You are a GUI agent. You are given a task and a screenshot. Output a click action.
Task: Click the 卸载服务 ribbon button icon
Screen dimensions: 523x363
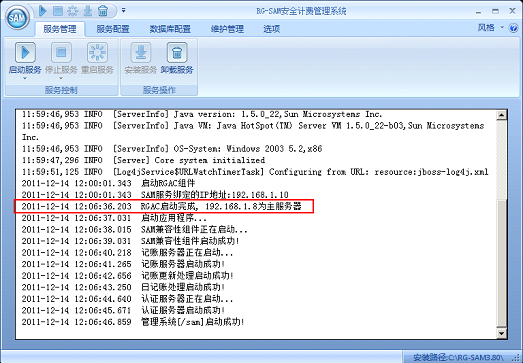[177, 52]
